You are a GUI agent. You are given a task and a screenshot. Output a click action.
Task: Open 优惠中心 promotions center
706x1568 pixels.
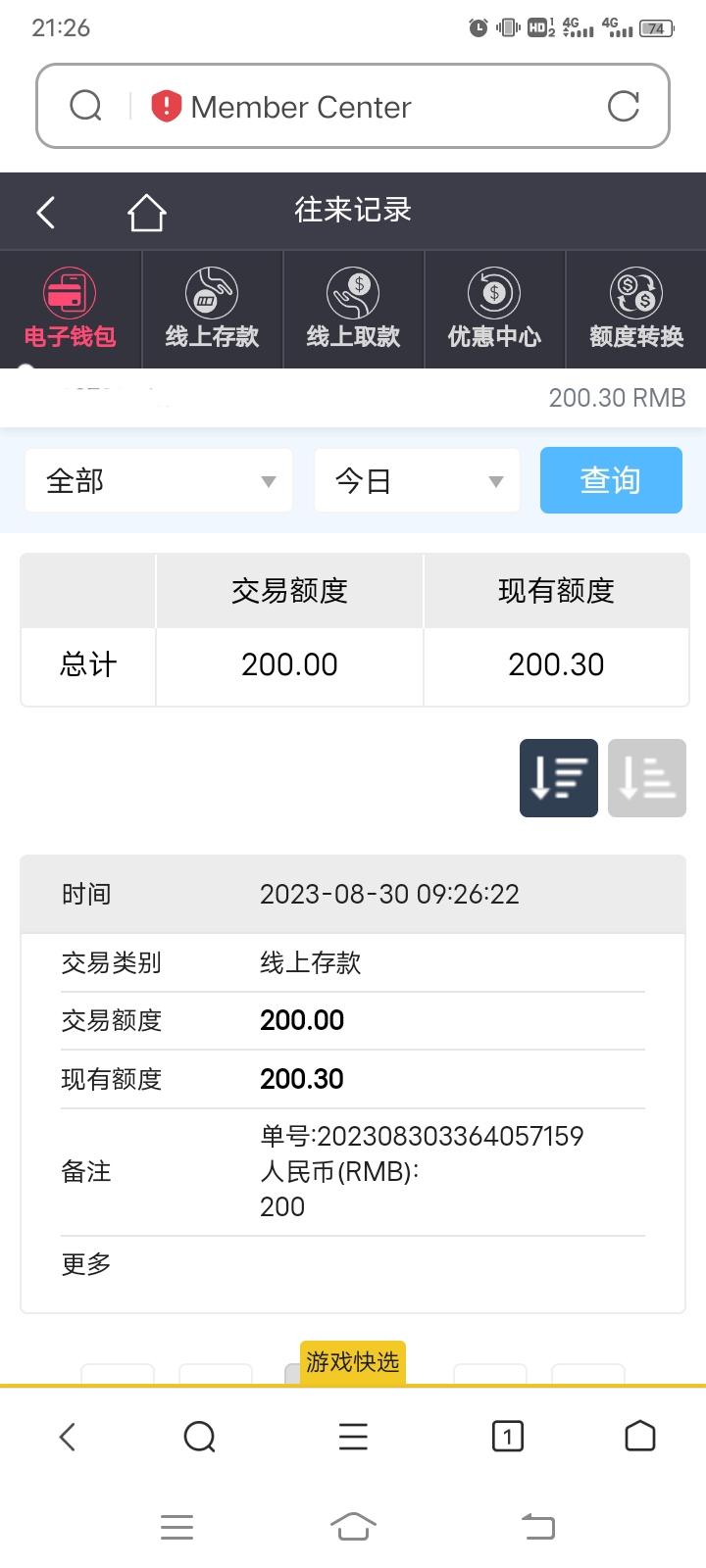(x=494, y=309)
